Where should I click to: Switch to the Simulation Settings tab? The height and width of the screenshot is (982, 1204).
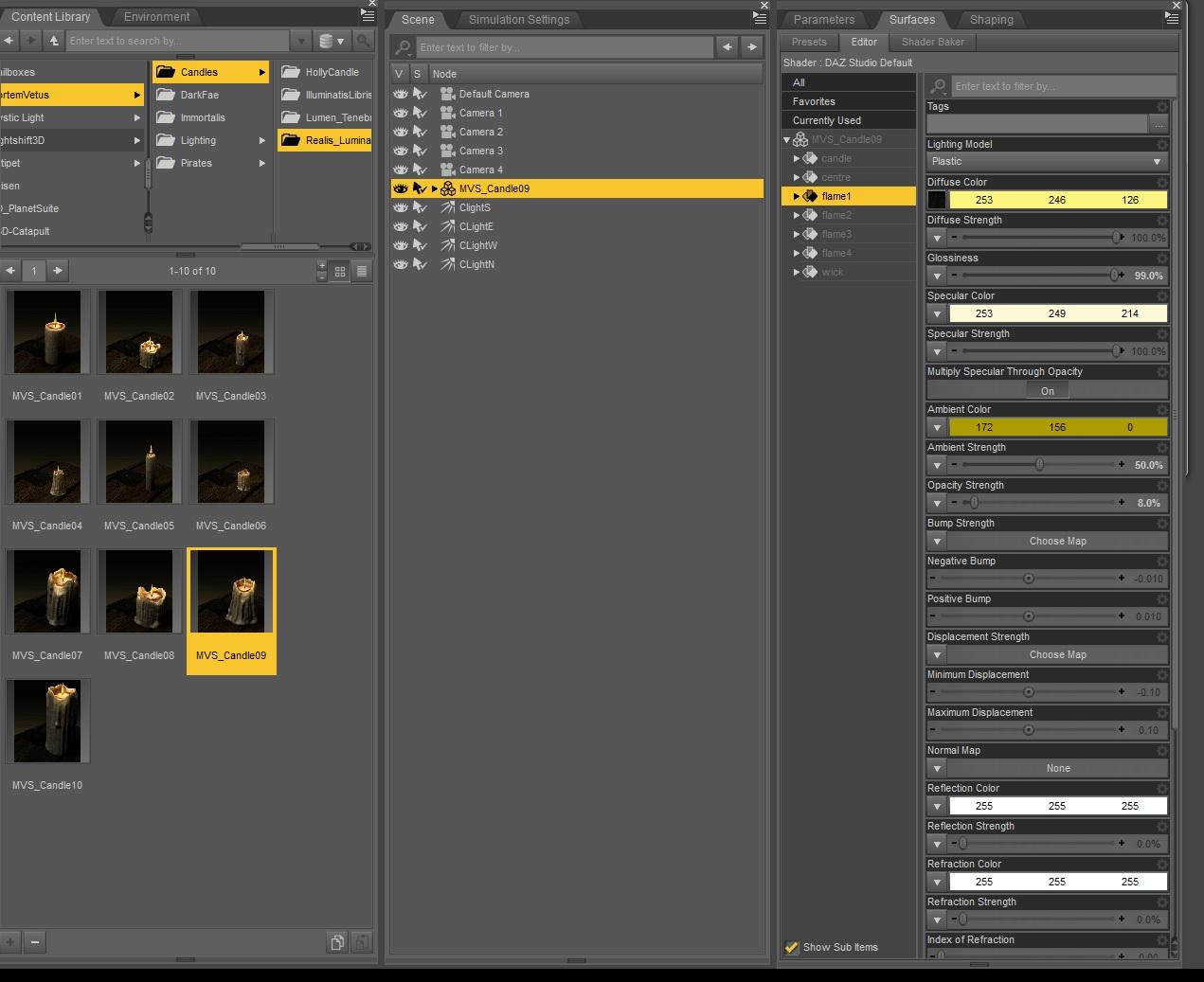(x=519, y=19)
